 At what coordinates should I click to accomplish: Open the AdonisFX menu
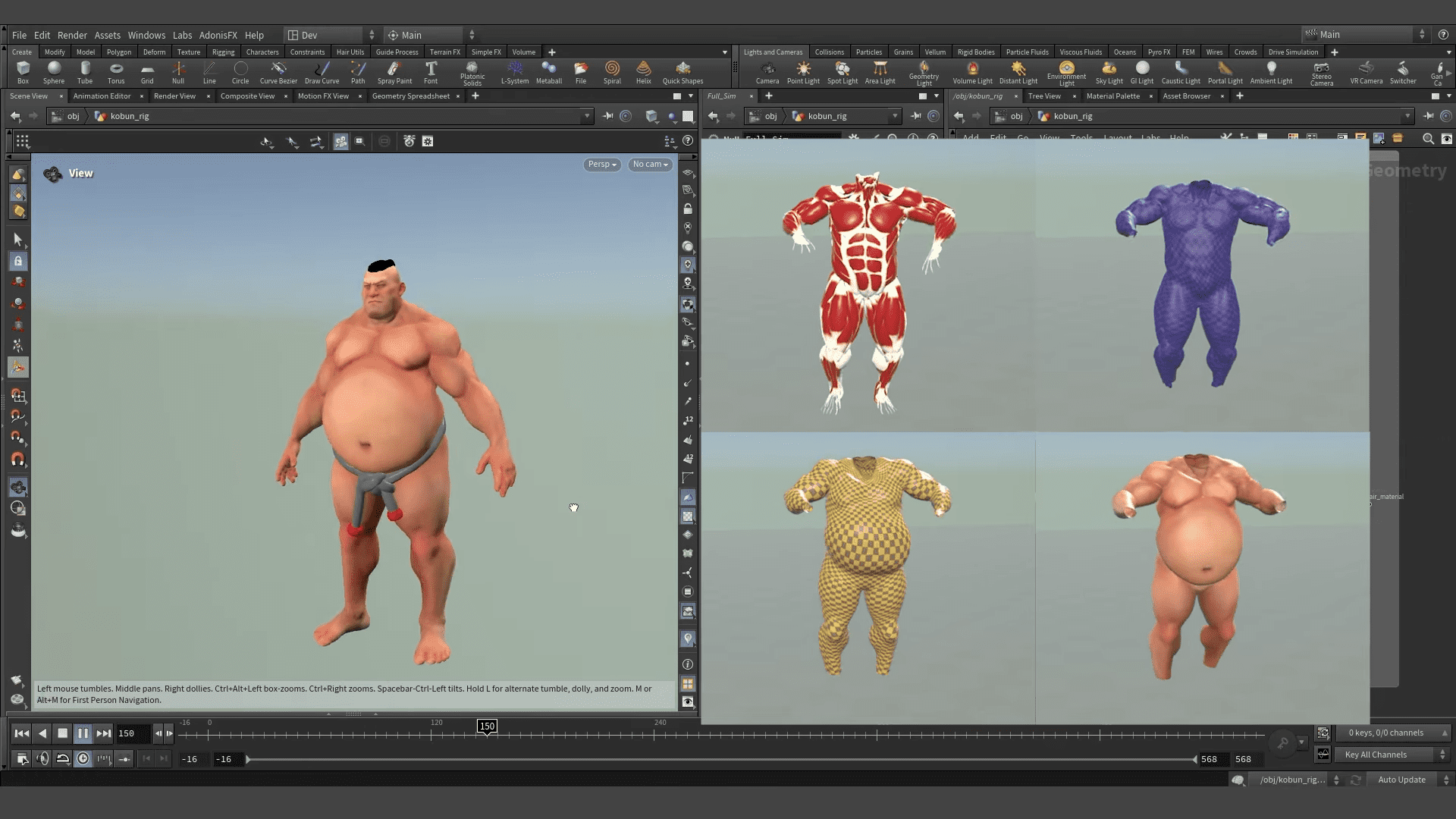[218, 34]
